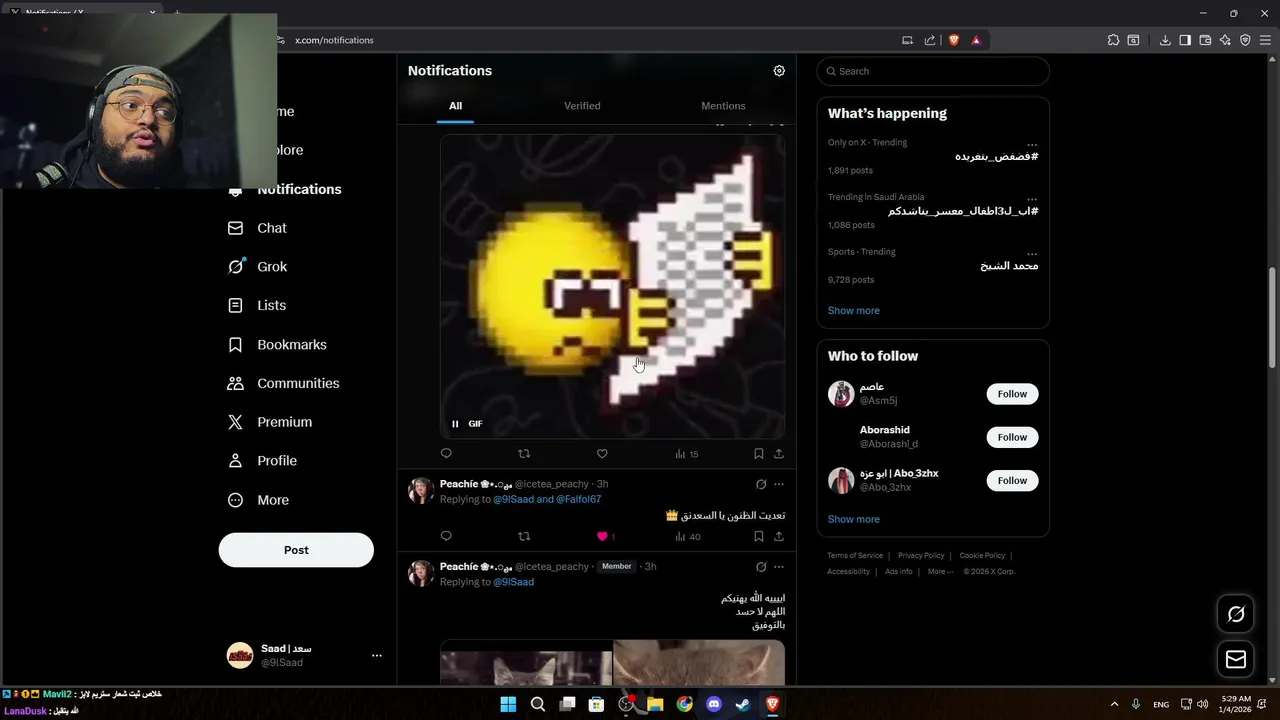Viewport: 1280px width, 720px height.
Task: Reply to Peachie's post with 40 views
Action: tap(446, 537)
